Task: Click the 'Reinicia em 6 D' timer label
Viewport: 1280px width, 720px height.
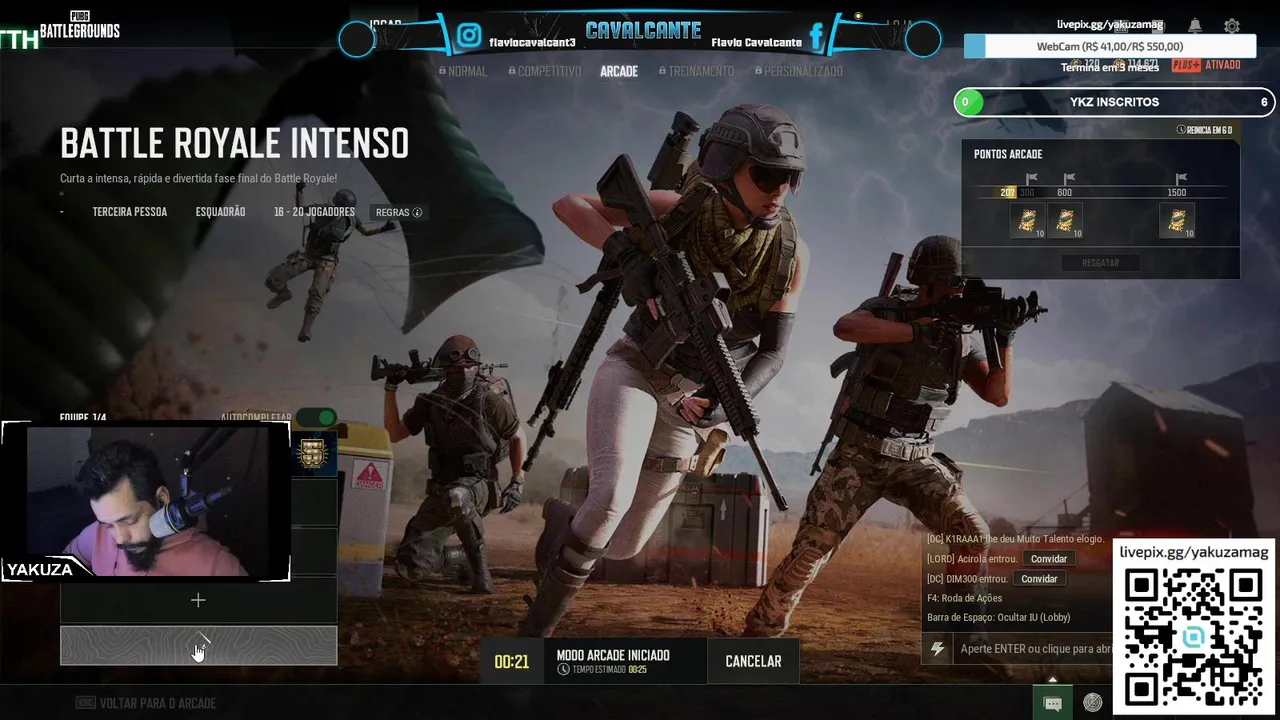Action: click(x=1205, y=130)
